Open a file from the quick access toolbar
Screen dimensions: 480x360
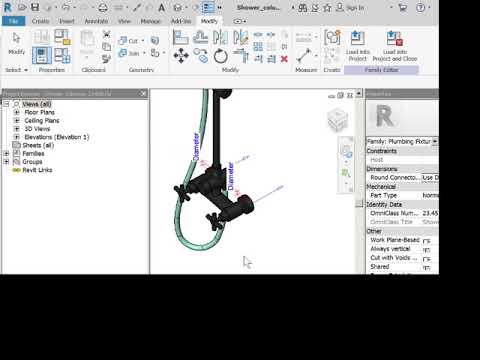point(22,7)
